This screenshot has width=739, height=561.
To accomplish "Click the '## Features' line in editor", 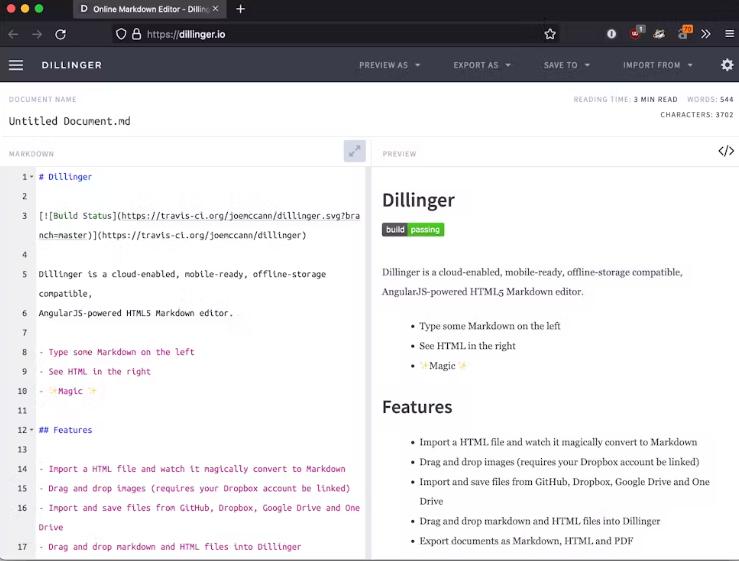I will tap(66, 430).
